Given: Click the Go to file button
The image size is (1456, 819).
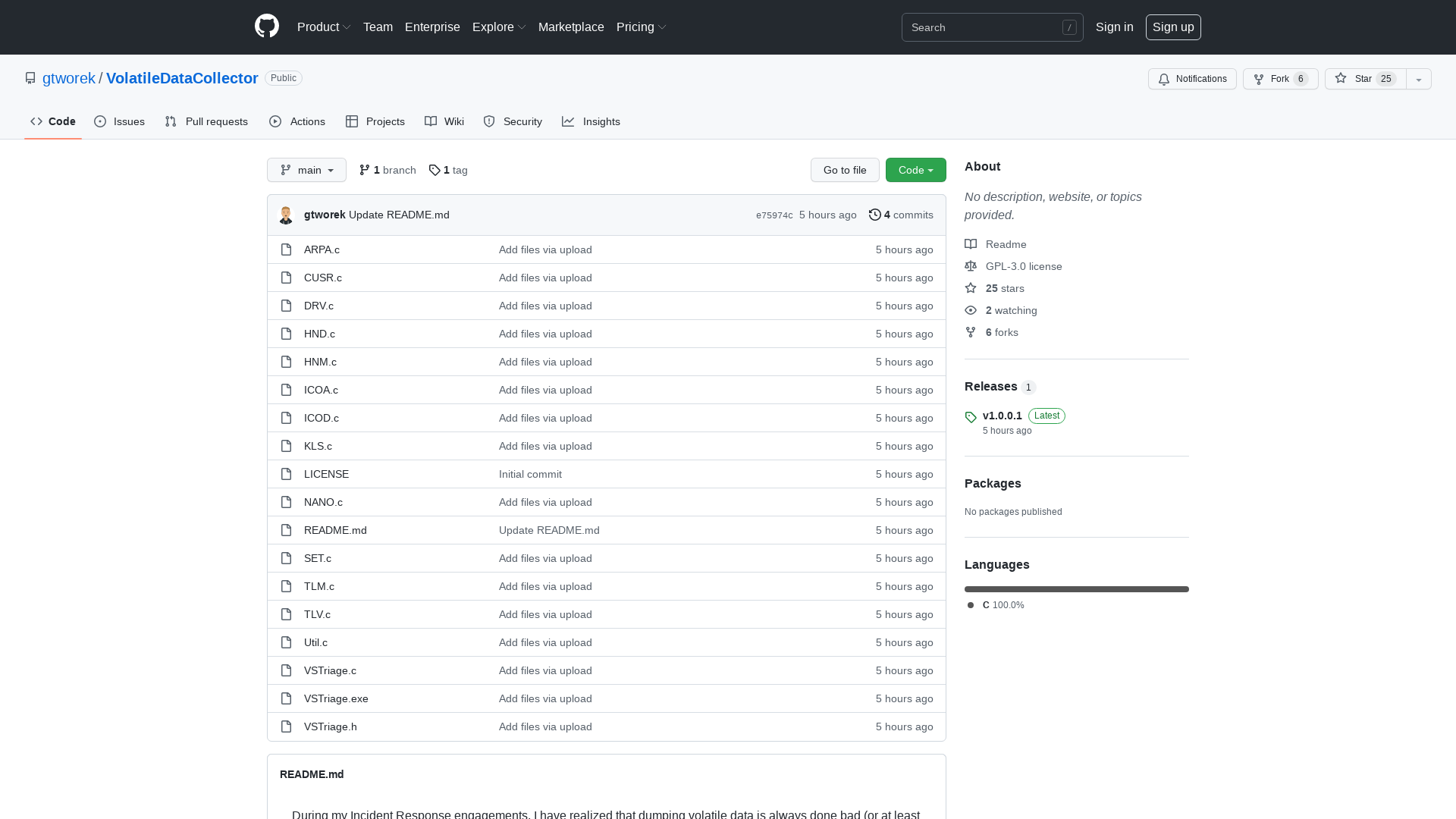Looking at the screenshot, I should click(845, 170).
